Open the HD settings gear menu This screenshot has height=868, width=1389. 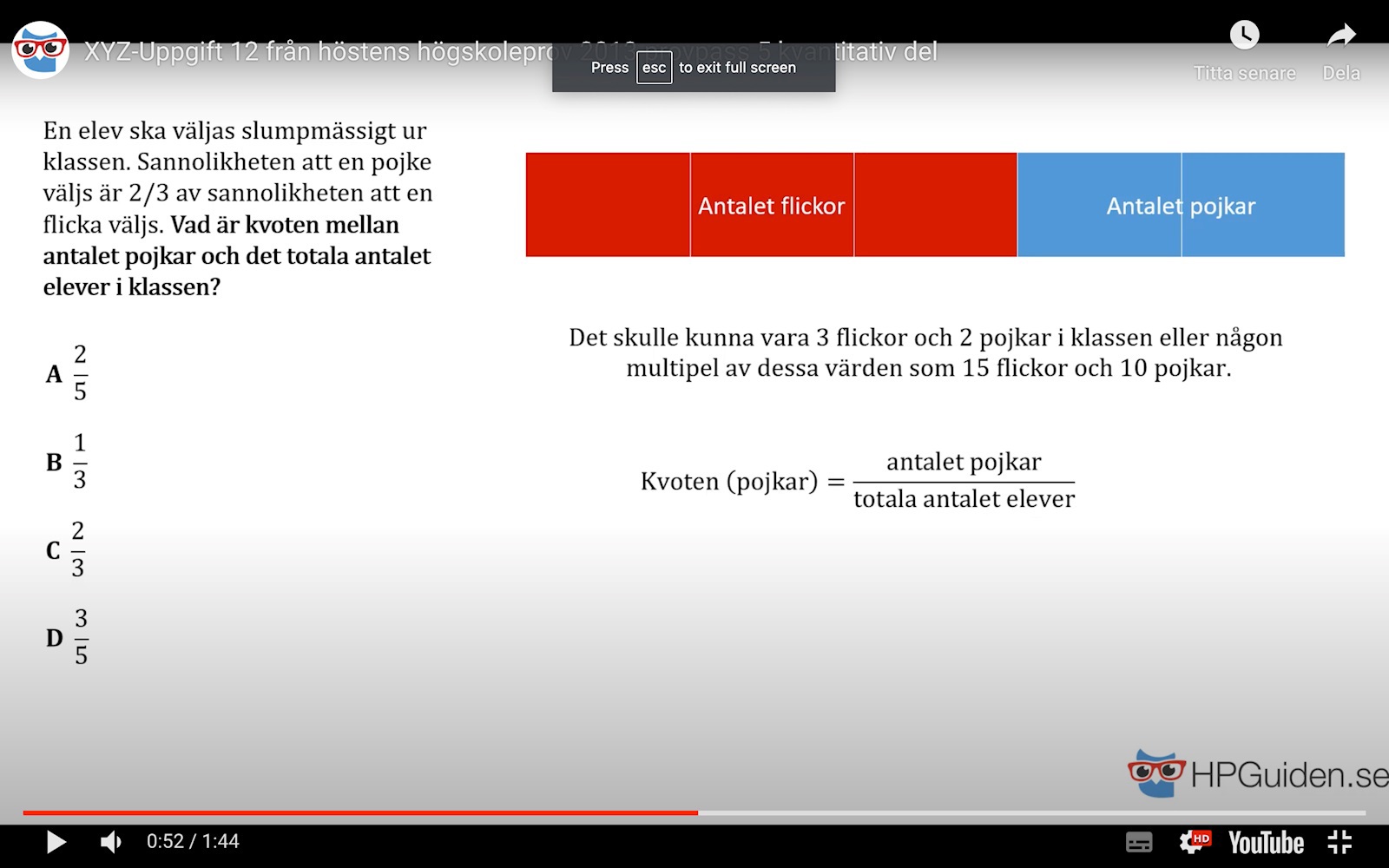point(1193,842)
